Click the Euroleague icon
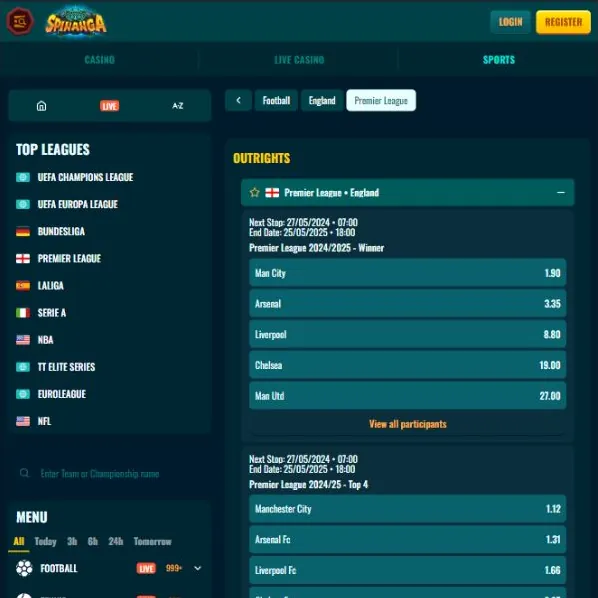 [23, 394]
